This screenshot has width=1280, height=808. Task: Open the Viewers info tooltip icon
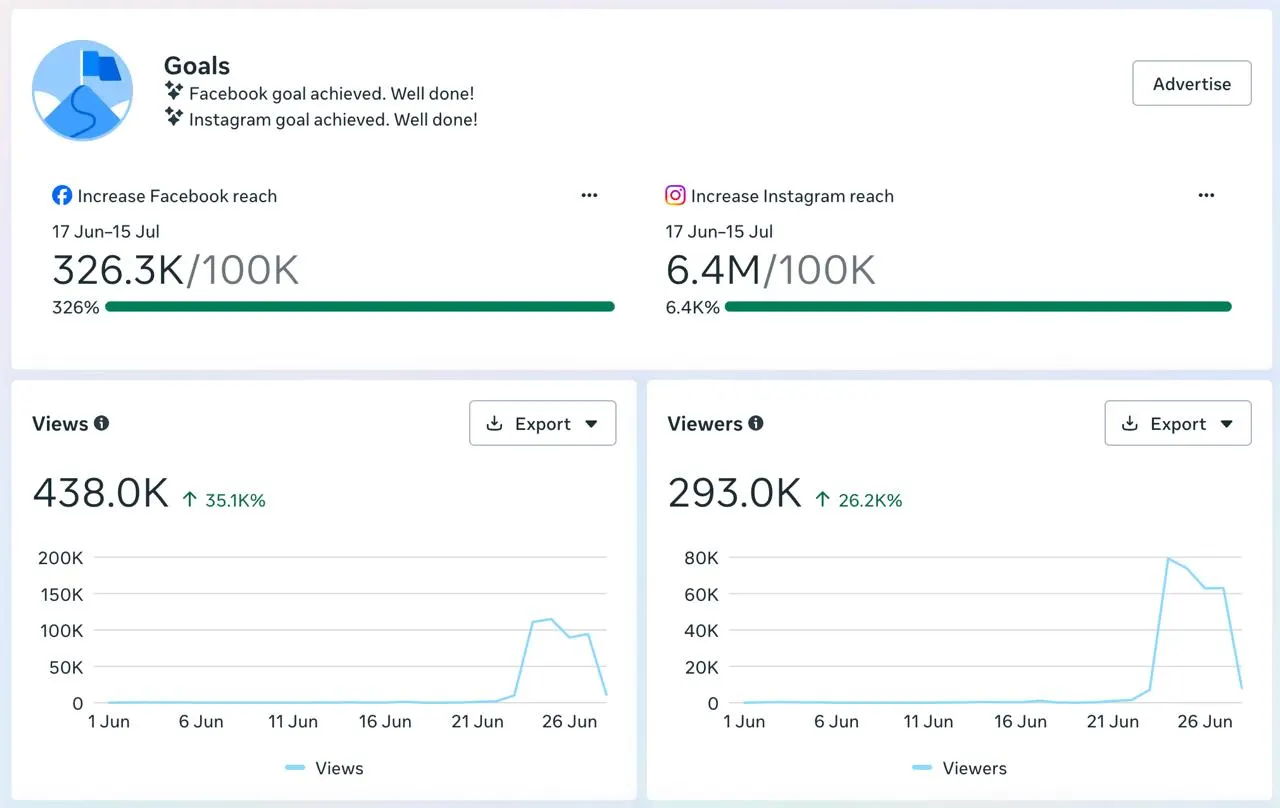(756, 423)
